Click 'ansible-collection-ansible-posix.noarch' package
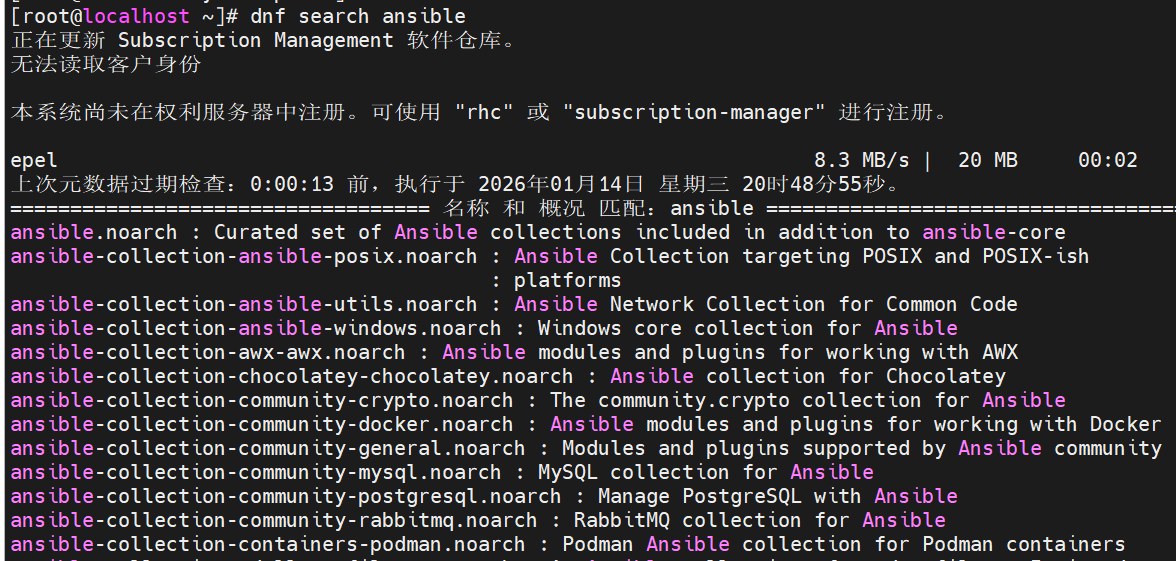The width and height of the screenshot is (1176, 561). [244, 256]
